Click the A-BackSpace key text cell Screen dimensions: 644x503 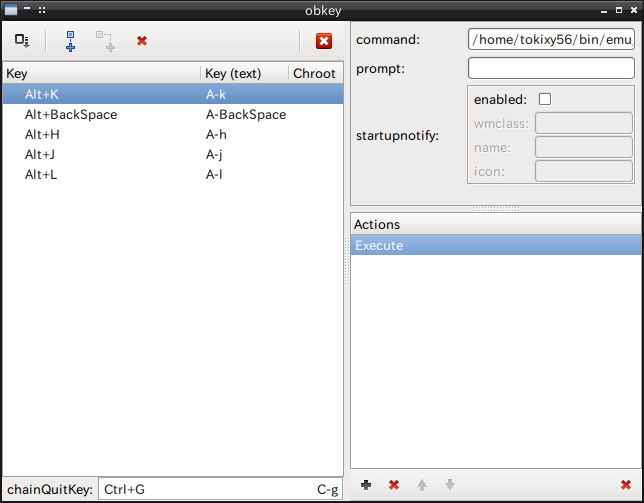pos(246,114)
